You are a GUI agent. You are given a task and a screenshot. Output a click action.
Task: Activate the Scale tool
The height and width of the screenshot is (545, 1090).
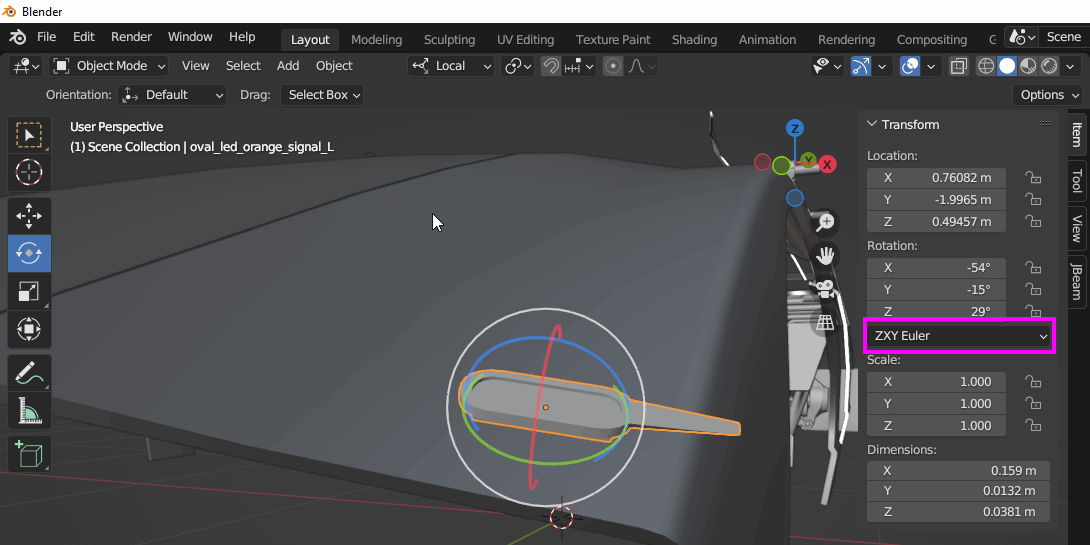tap(29, 292)
